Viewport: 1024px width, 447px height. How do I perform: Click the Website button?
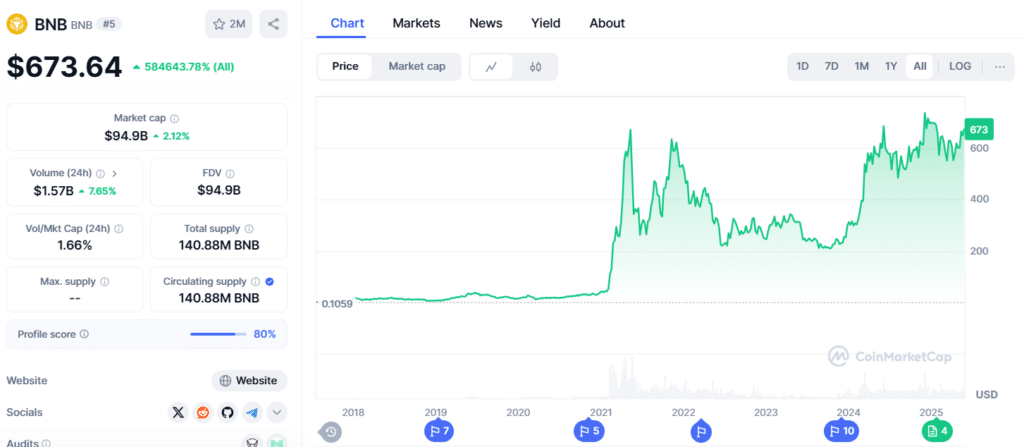click(x=249, y=381)
